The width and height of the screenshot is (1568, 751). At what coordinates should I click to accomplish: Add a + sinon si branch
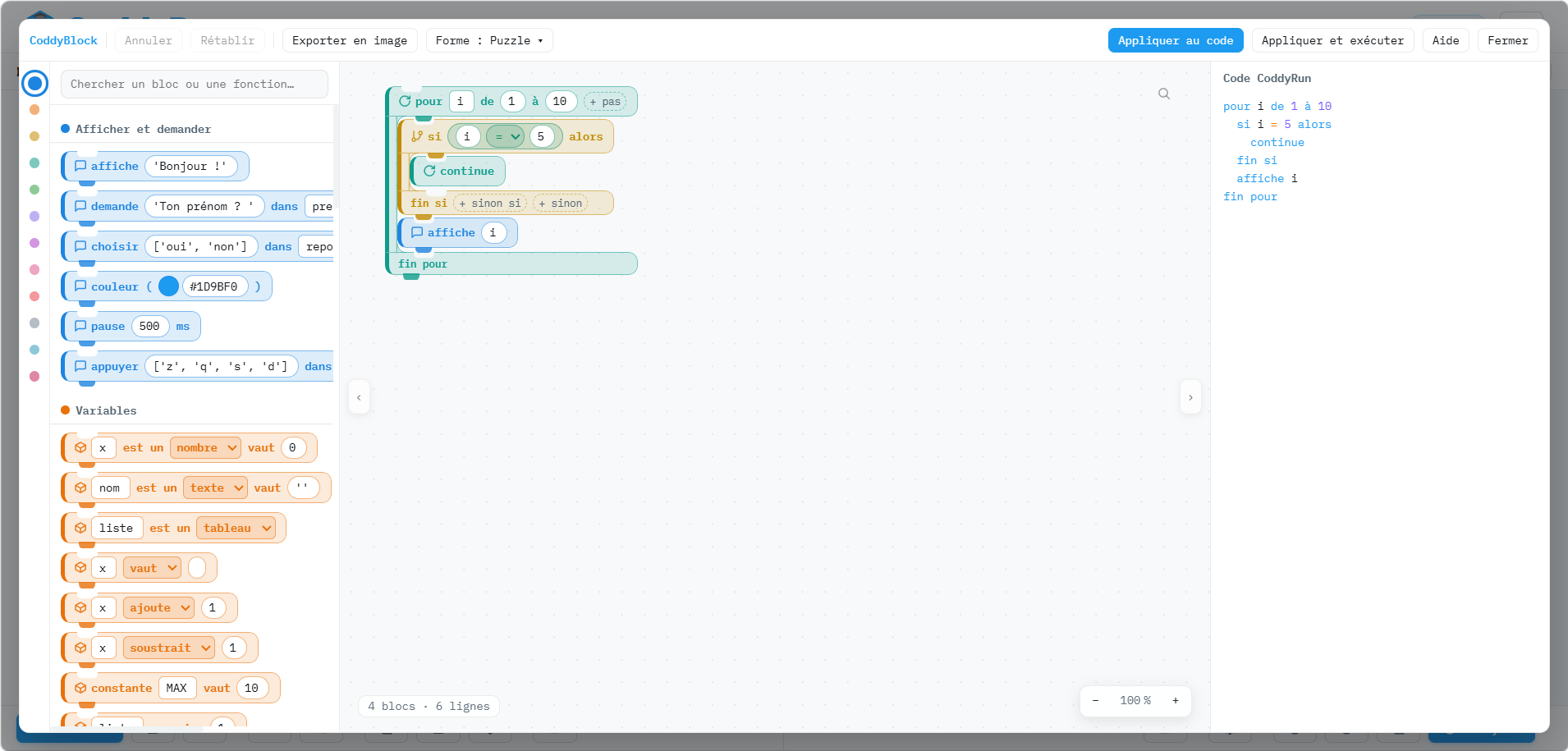click(490, 203)
